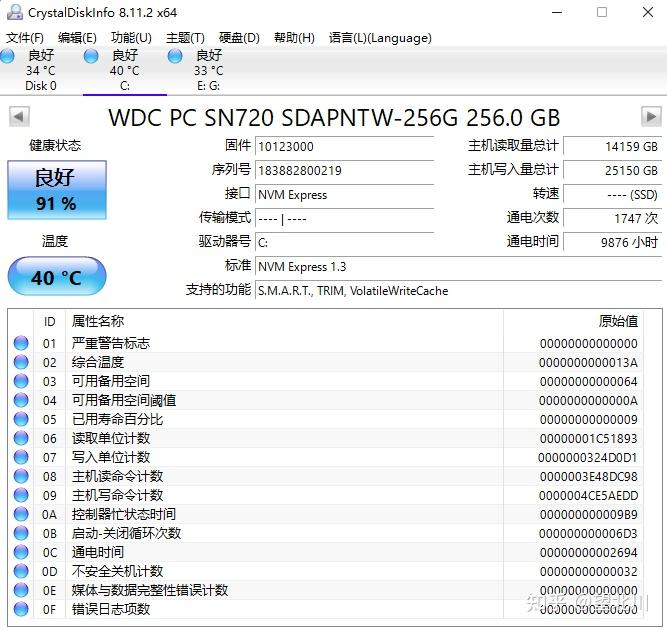667x631 pixels.
Task: Select the C: drive status orb at 40 °C
Action: pos(91,56)
